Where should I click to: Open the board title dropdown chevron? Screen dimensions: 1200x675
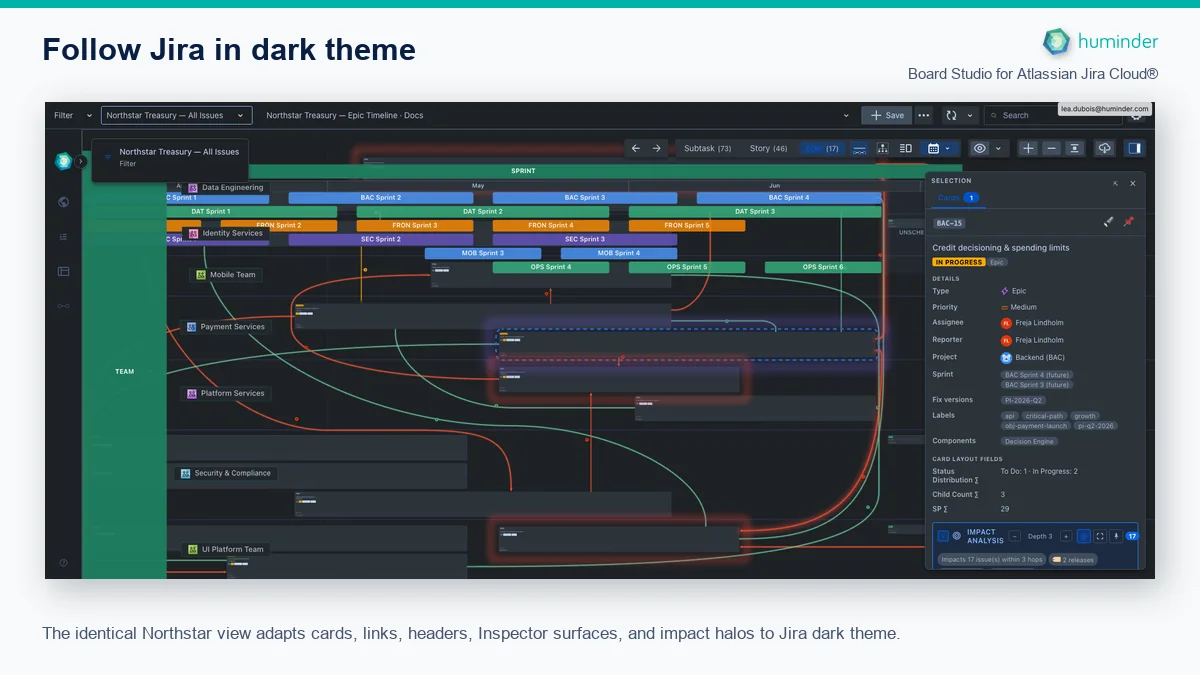point(846,115)
